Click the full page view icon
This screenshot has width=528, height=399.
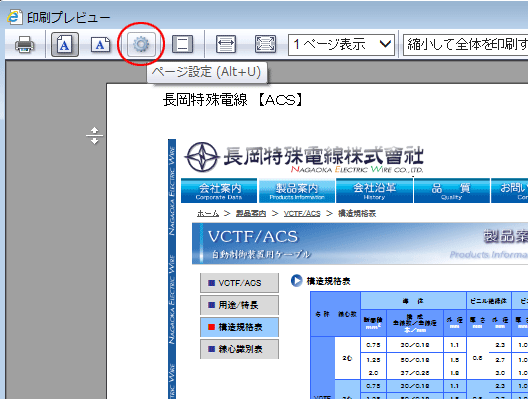coord(265,44)
